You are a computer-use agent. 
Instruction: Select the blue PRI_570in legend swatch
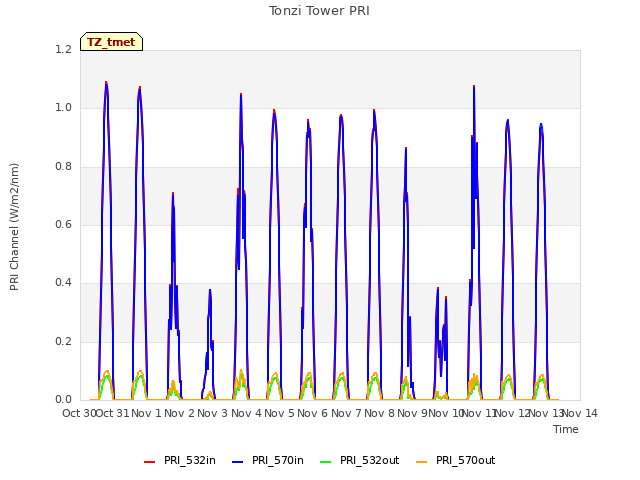[x=238, y=462]
